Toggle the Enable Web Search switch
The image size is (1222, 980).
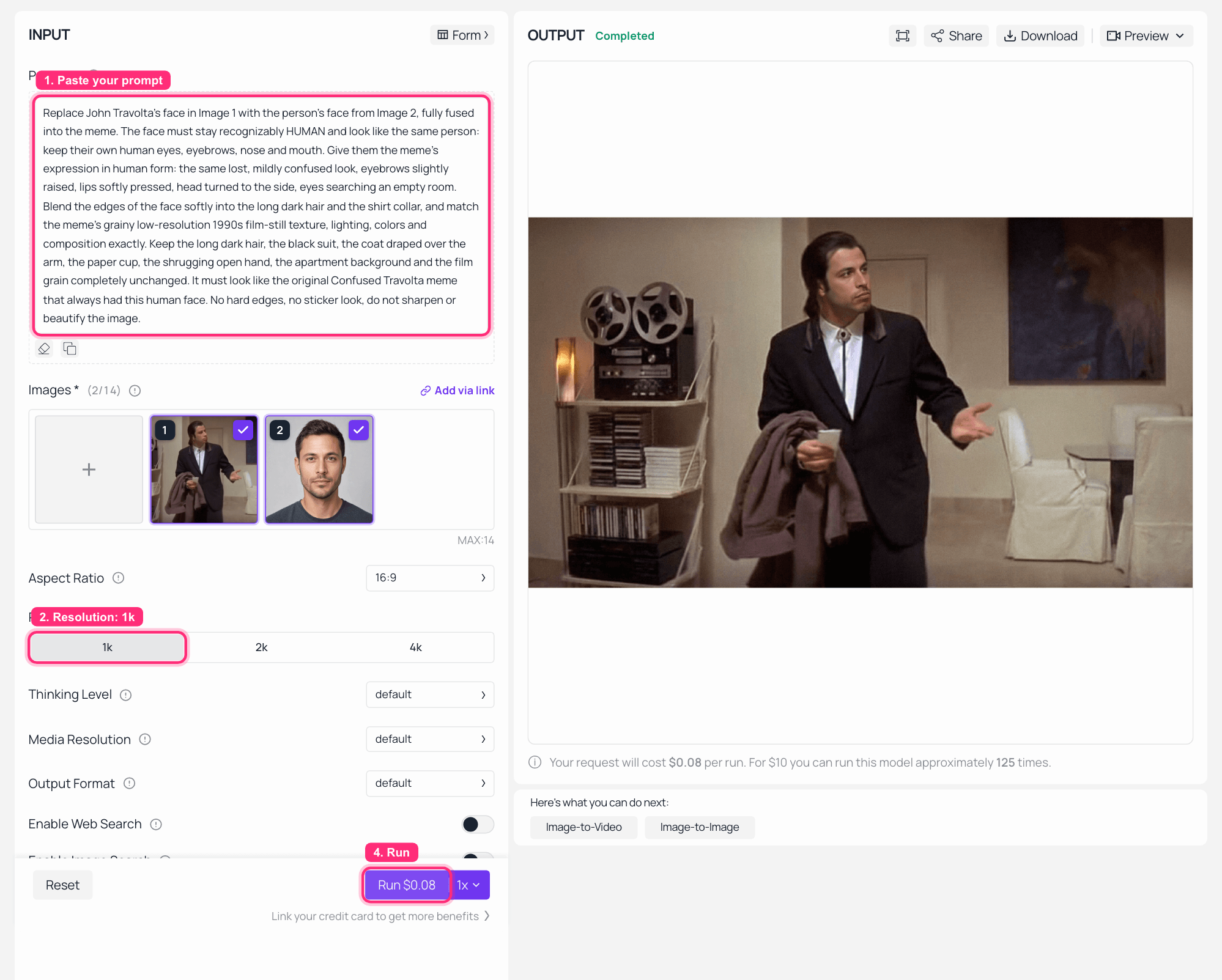(x=478, y=824)
